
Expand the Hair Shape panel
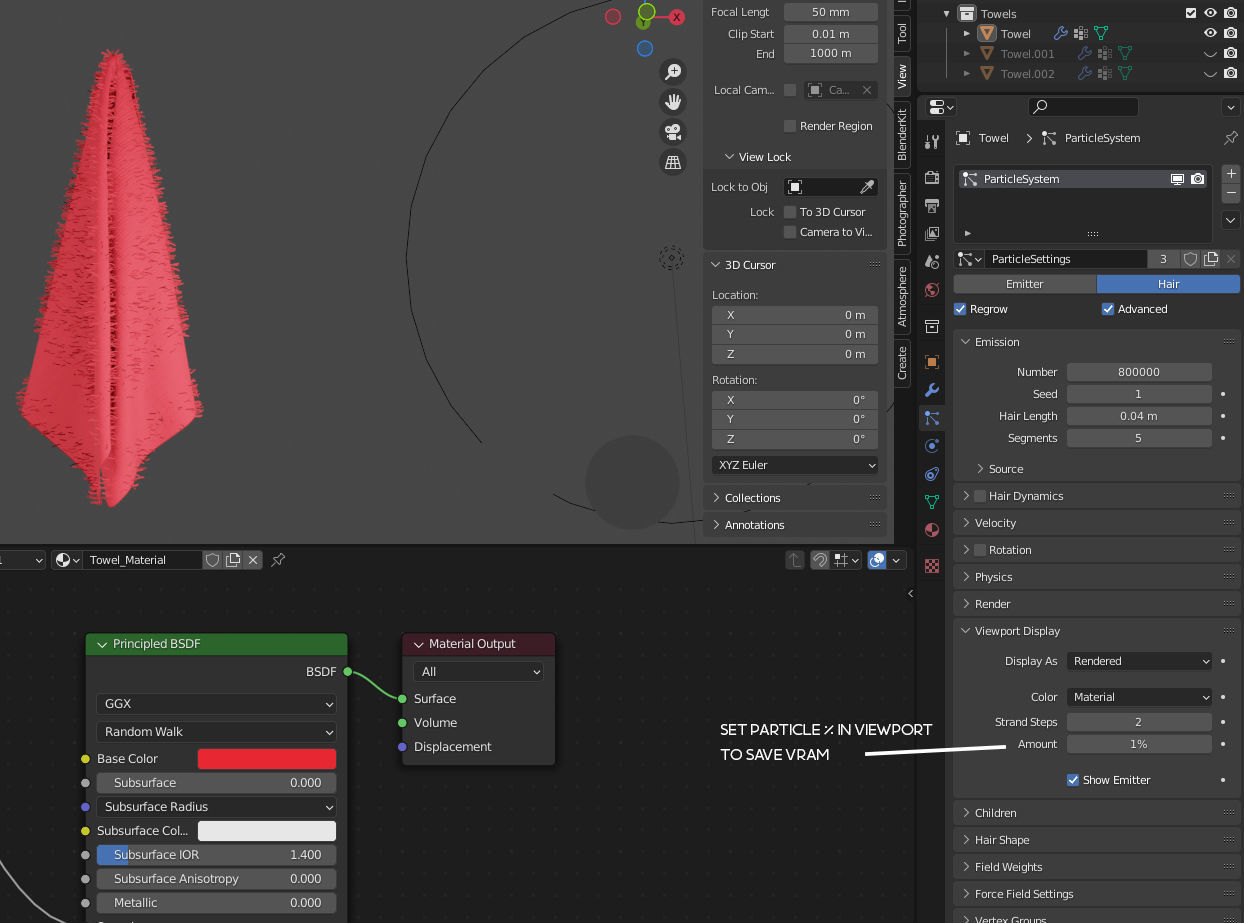point(1096,840)
